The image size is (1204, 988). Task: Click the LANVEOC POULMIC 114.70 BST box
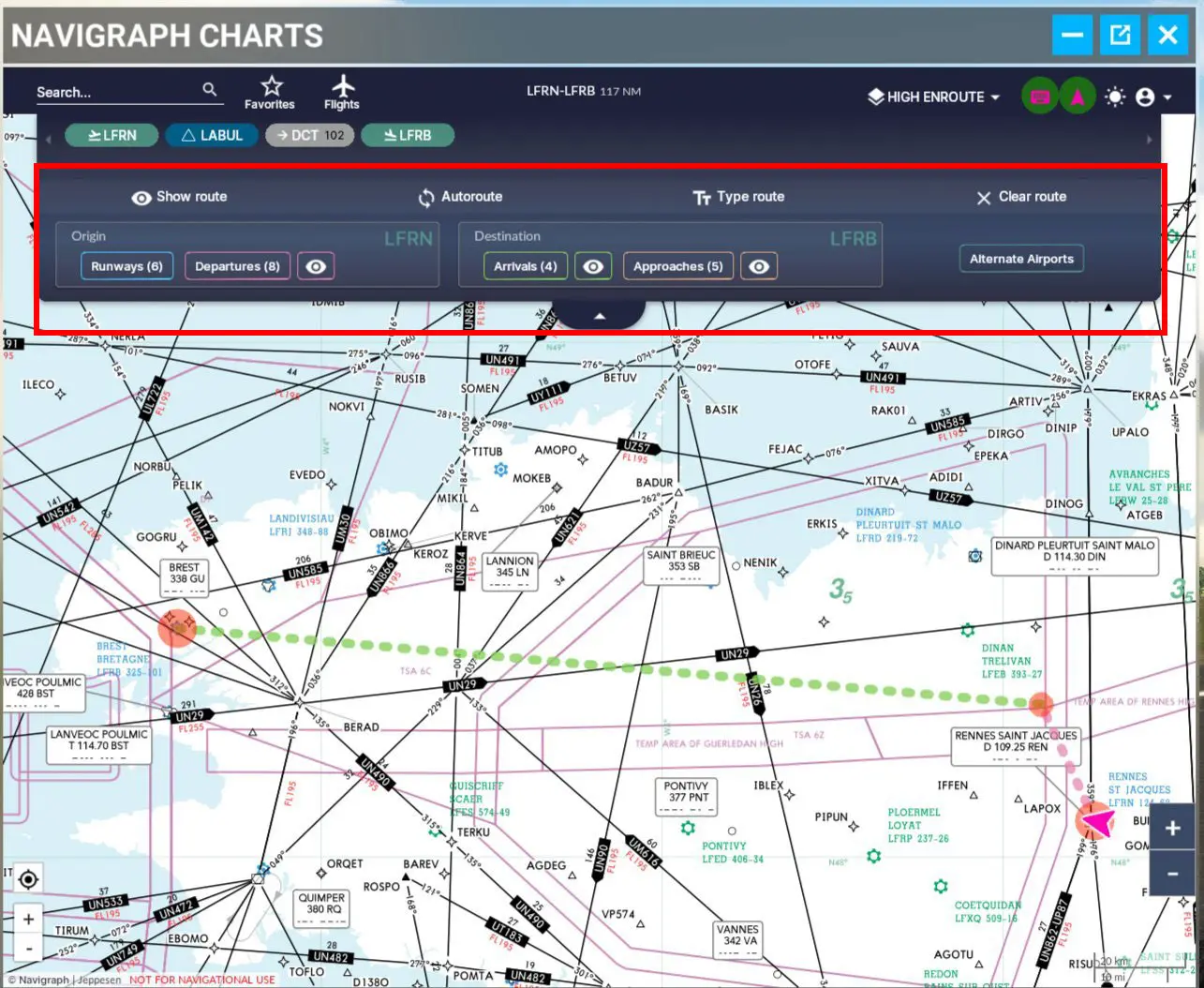pyautogui.click(x=99, y=745)
